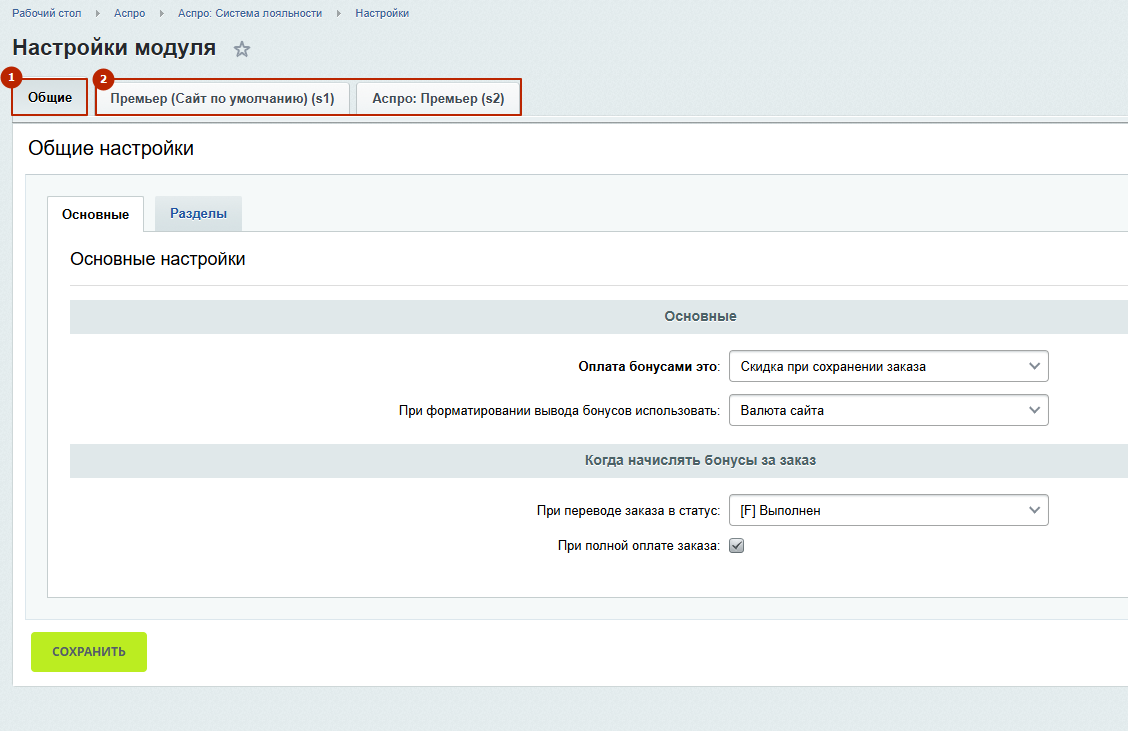Select the Основные sub-tab
The image size is (1128, 731).
[x=95, y=215]
